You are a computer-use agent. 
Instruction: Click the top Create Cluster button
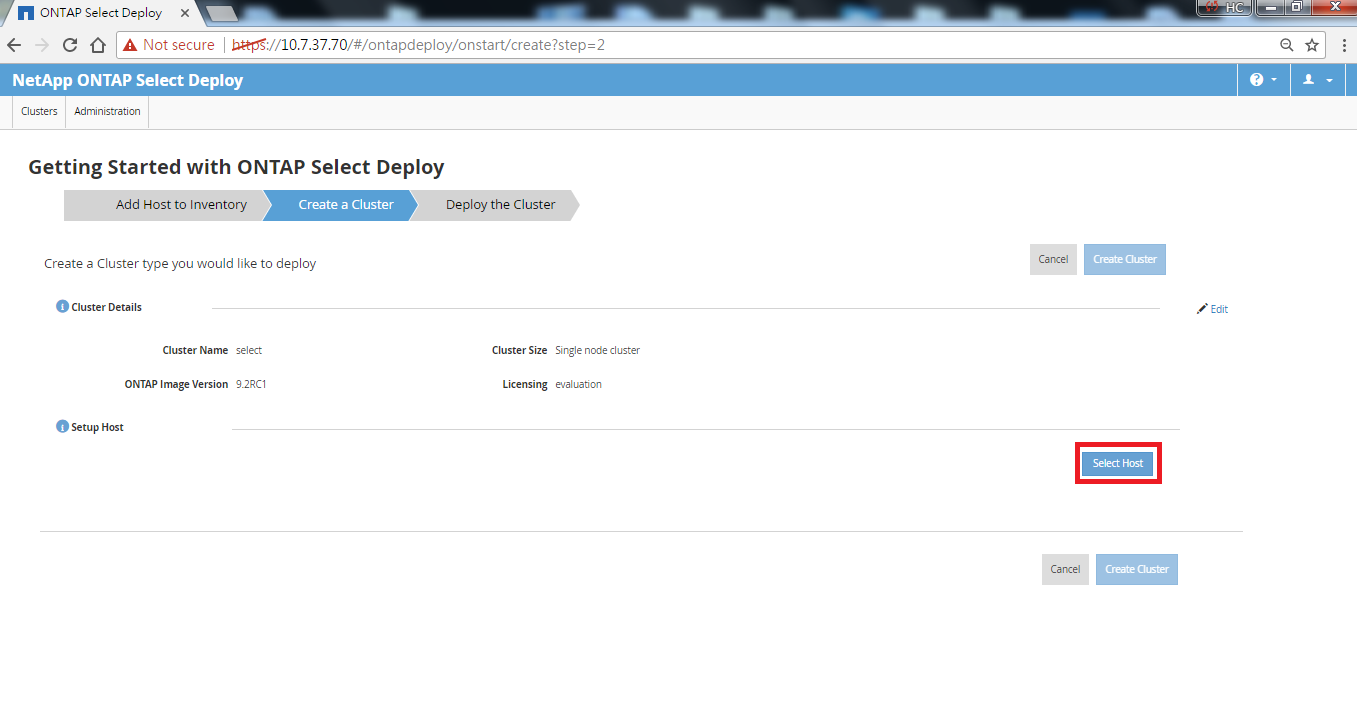click(1125, 259)
